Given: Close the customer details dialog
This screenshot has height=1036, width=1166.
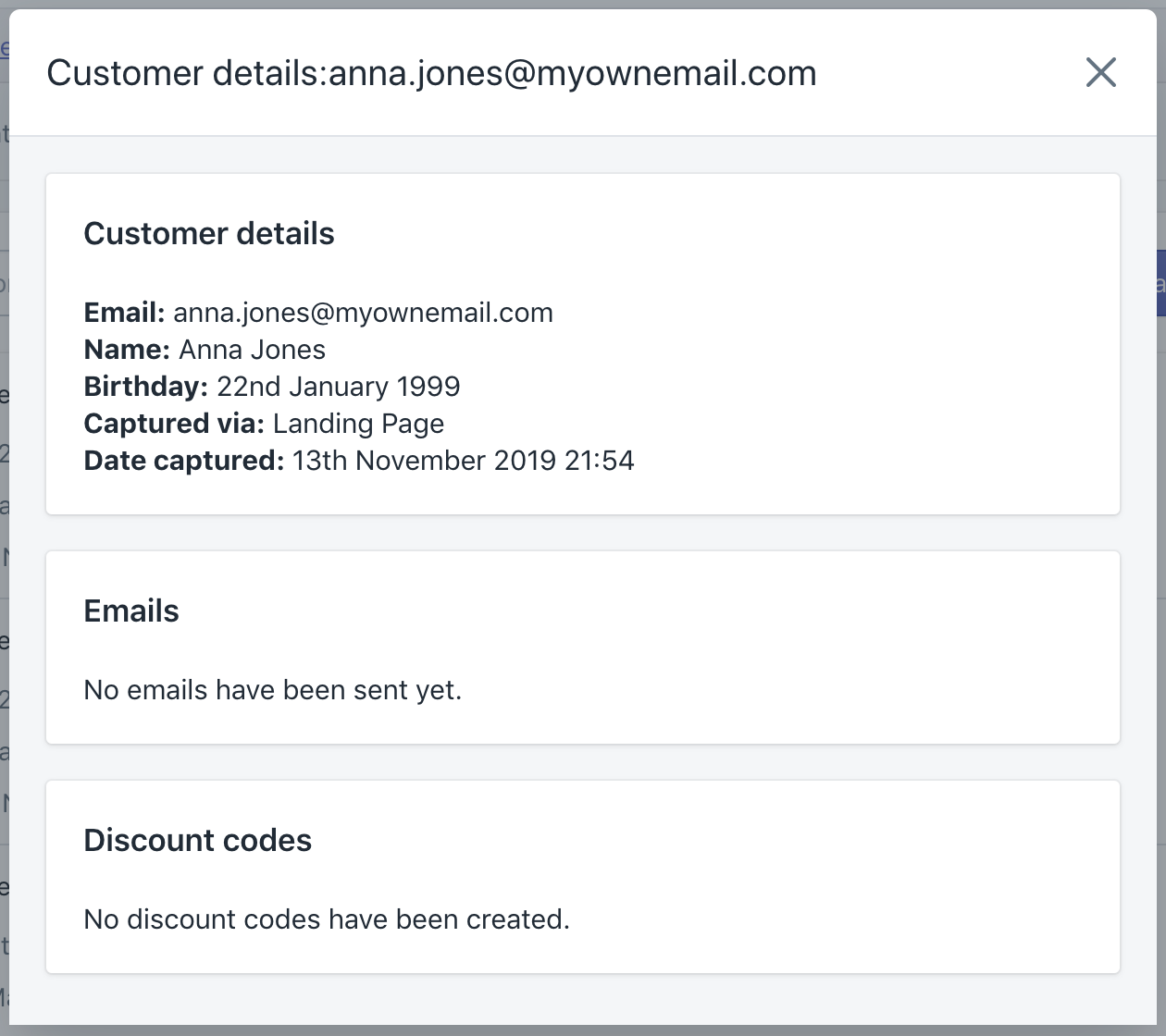Looking at the screenshot, I should (x=1100, y=72).
